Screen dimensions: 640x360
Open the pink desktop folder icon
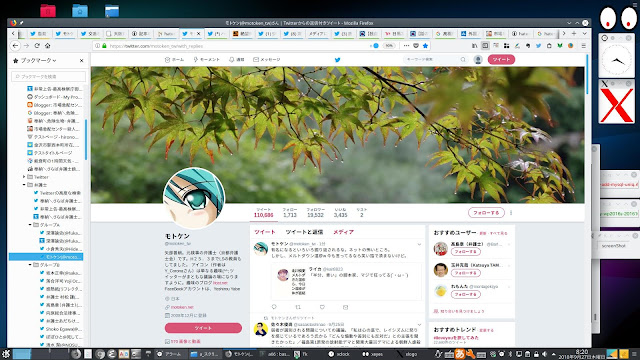48,10
